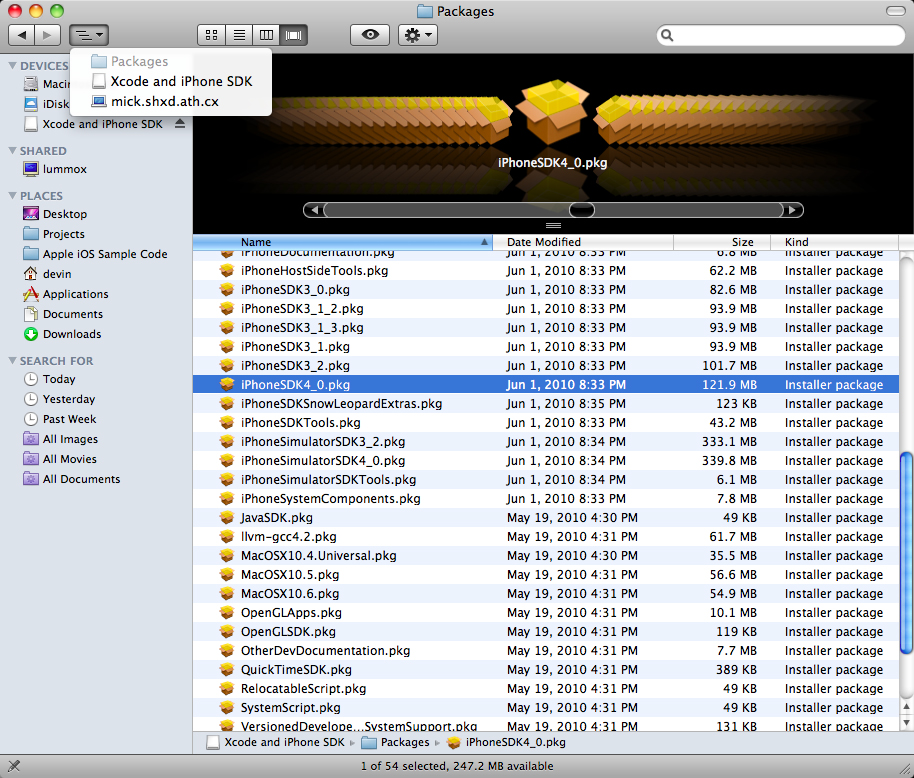Select Cover Flow view mode
Viewport: 914px width, 778px height.
point(294,35)
